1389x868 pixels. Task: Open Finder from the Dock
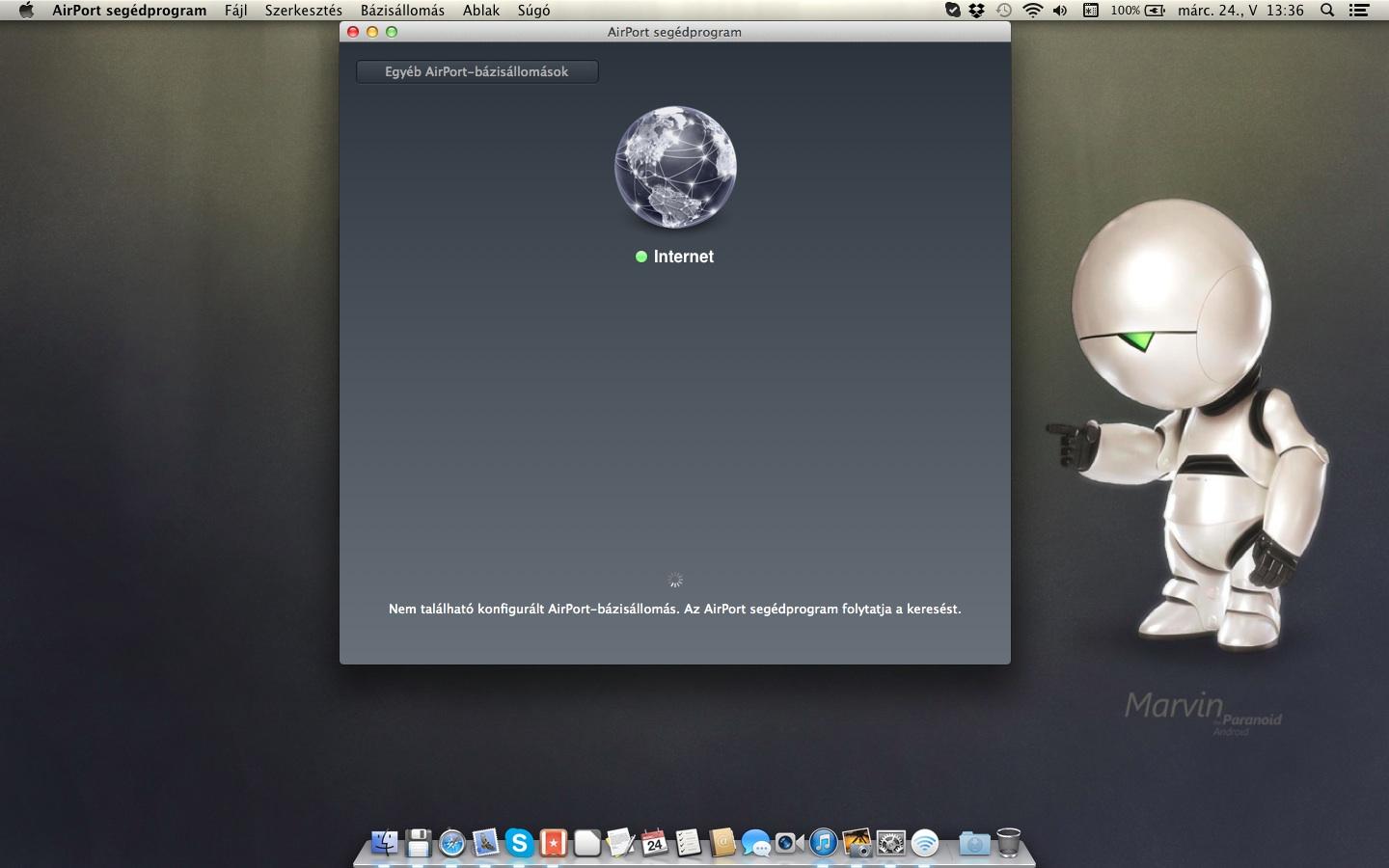click(385, 843)
